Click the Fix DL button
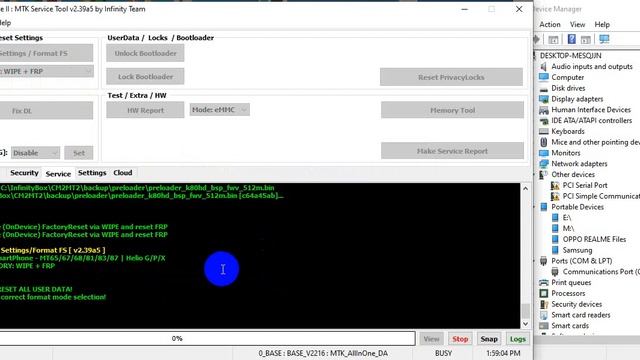Image resolution: width=640 pixels, height=360 pixels. pyautogui.click(x=46, y=111)
